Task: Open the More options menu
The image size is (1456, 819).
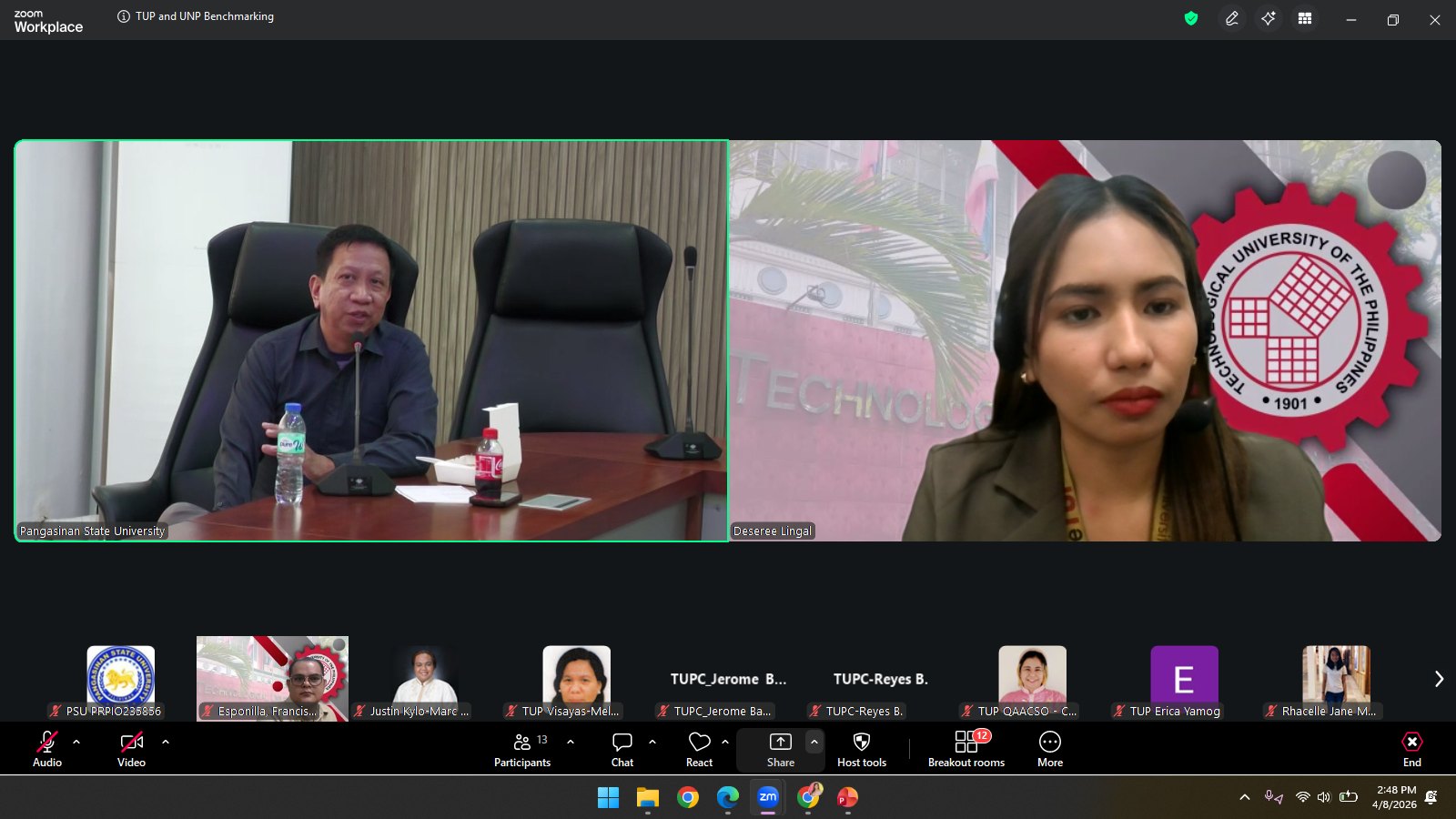Action: coord(1049,749)
